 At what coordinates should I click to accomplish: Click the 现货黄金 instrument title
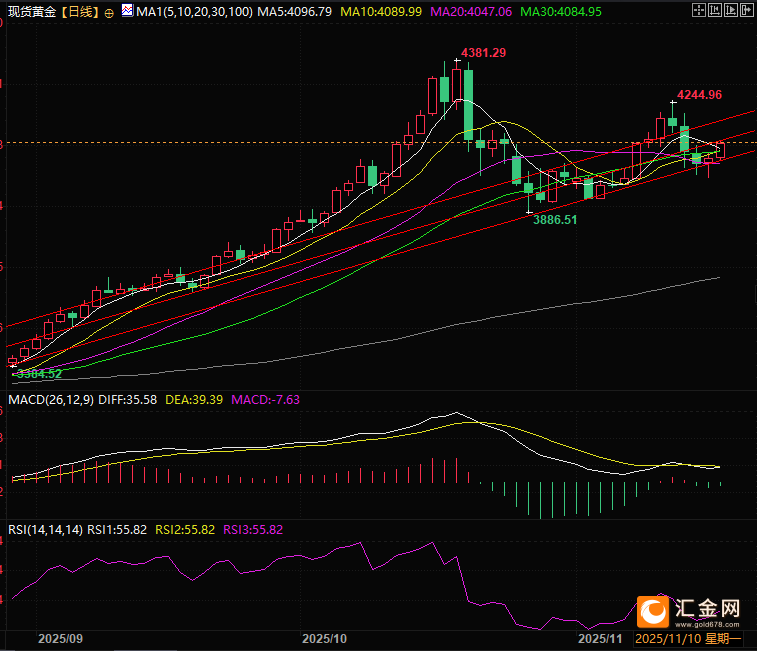point(30,12)
